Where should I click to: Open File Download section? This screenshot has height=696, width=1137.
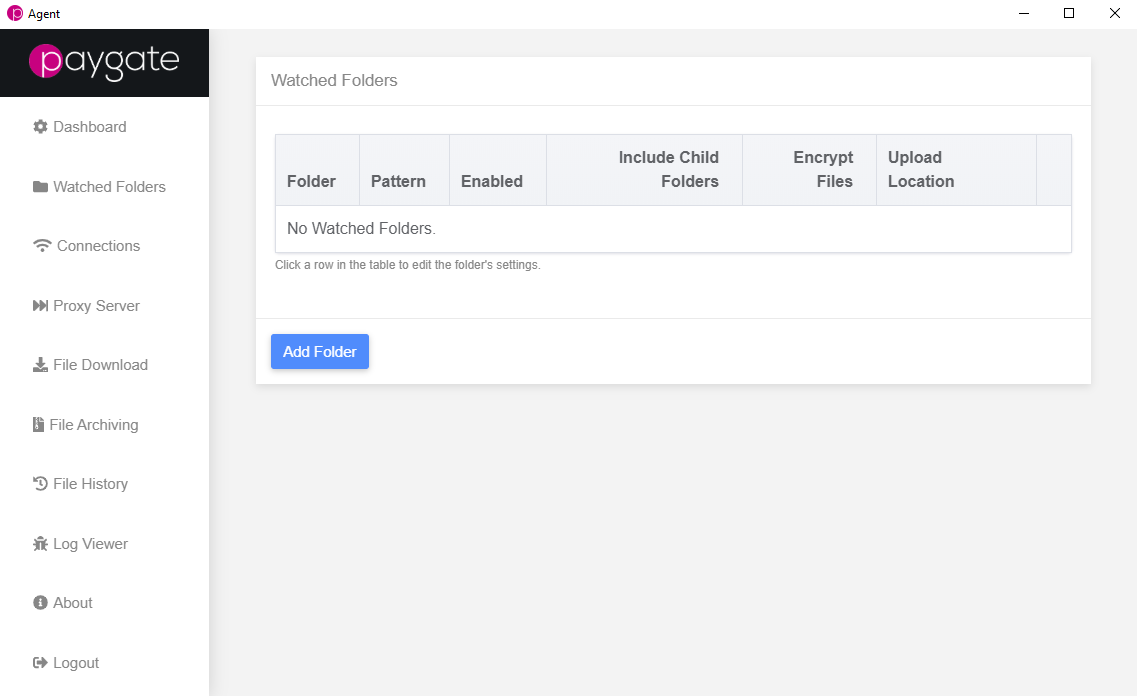pos(91,365)
